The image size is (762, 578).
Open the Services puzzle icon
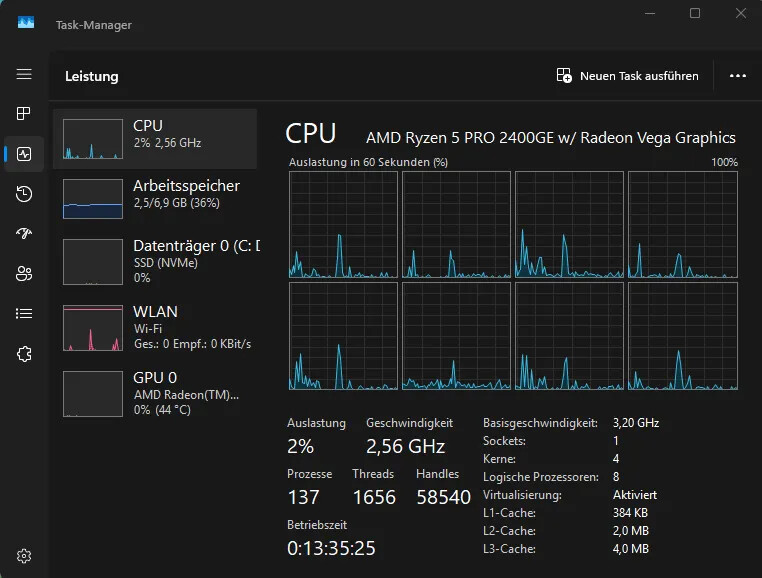click(24, 353)
